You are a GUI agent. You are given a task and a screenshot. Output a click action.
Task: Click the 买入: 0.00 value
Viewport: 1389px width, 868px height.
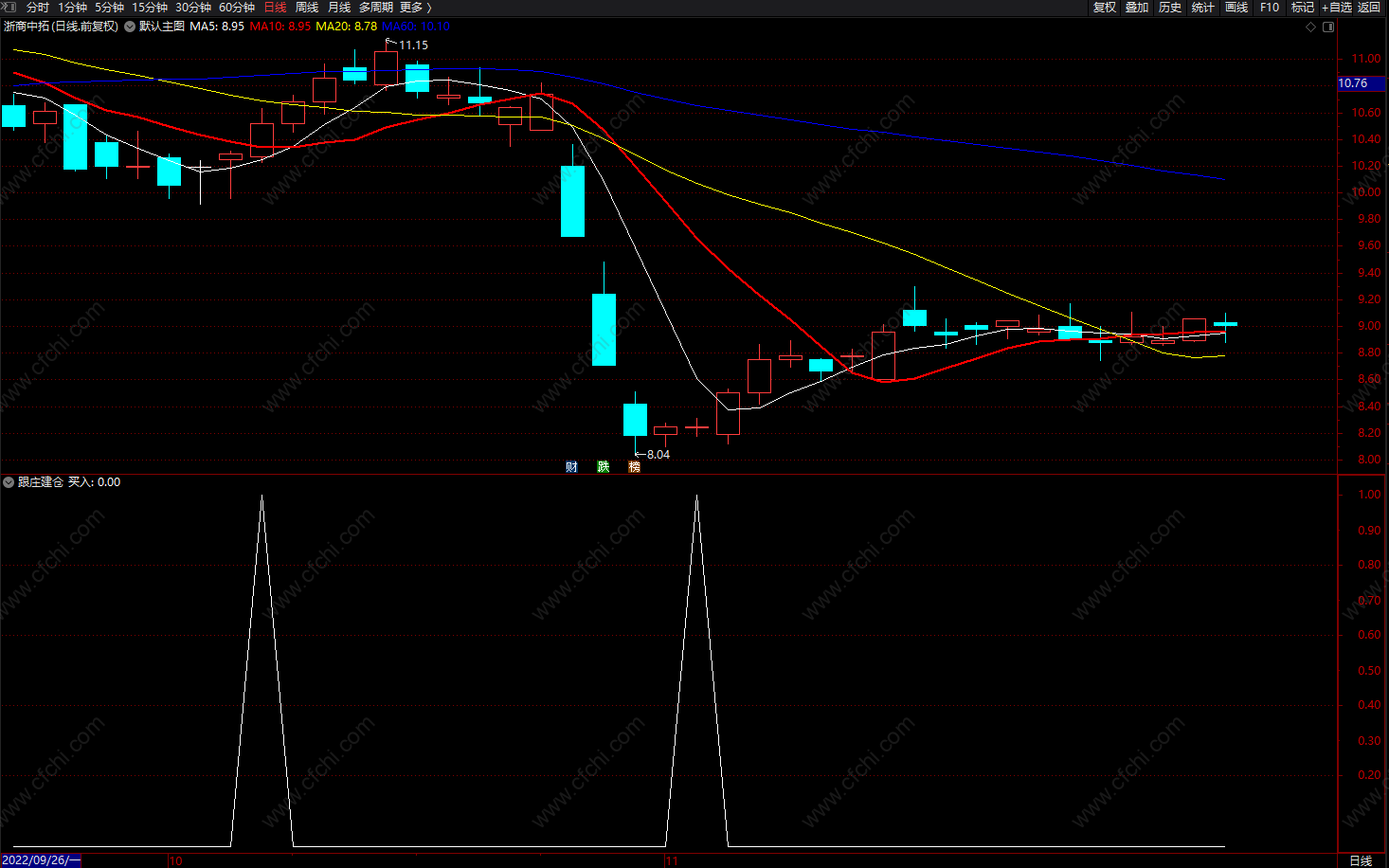(x=95, y=482)
